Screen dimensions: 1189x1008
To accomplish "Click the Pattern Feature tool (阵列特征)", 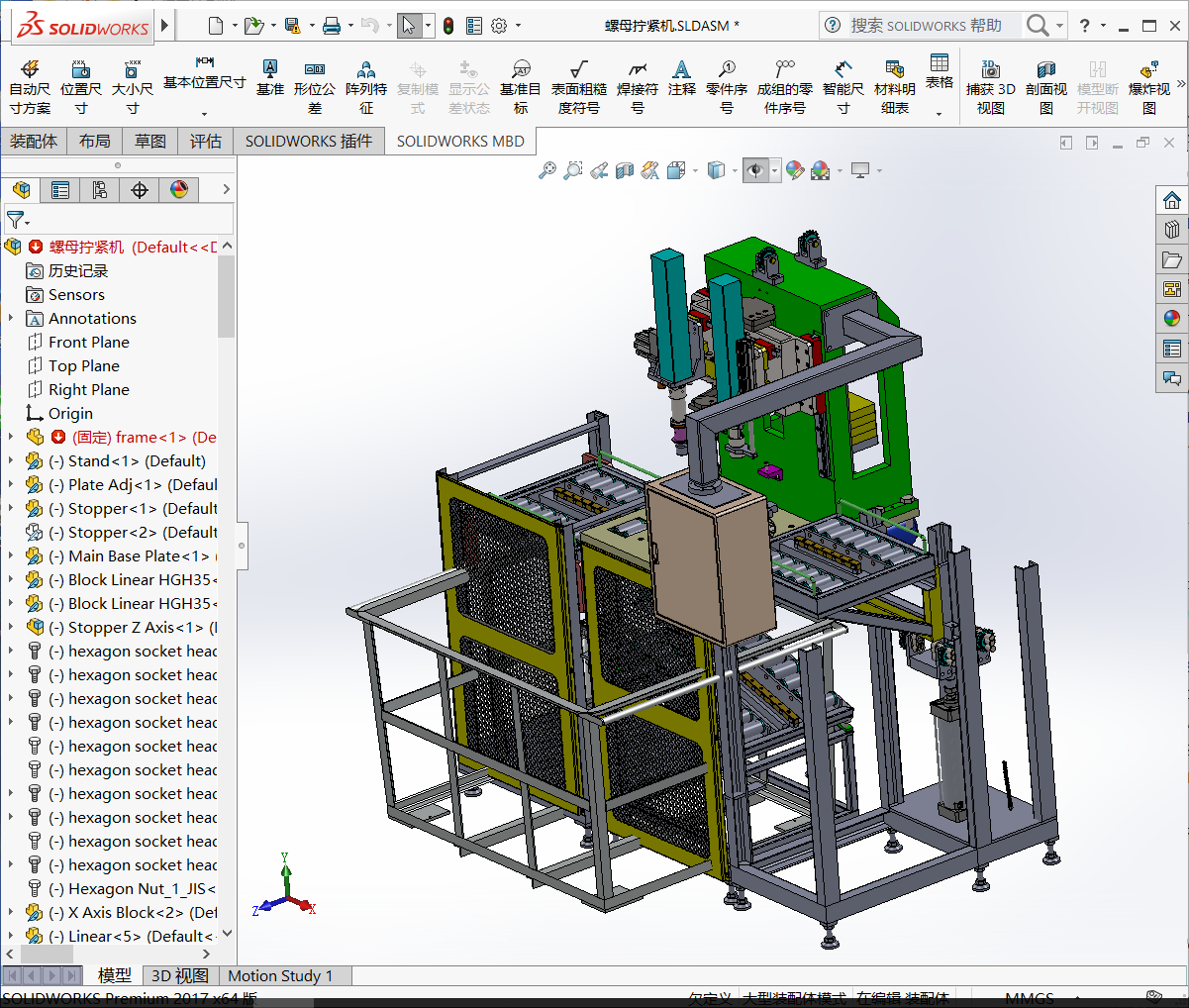I will pos(366,87).
